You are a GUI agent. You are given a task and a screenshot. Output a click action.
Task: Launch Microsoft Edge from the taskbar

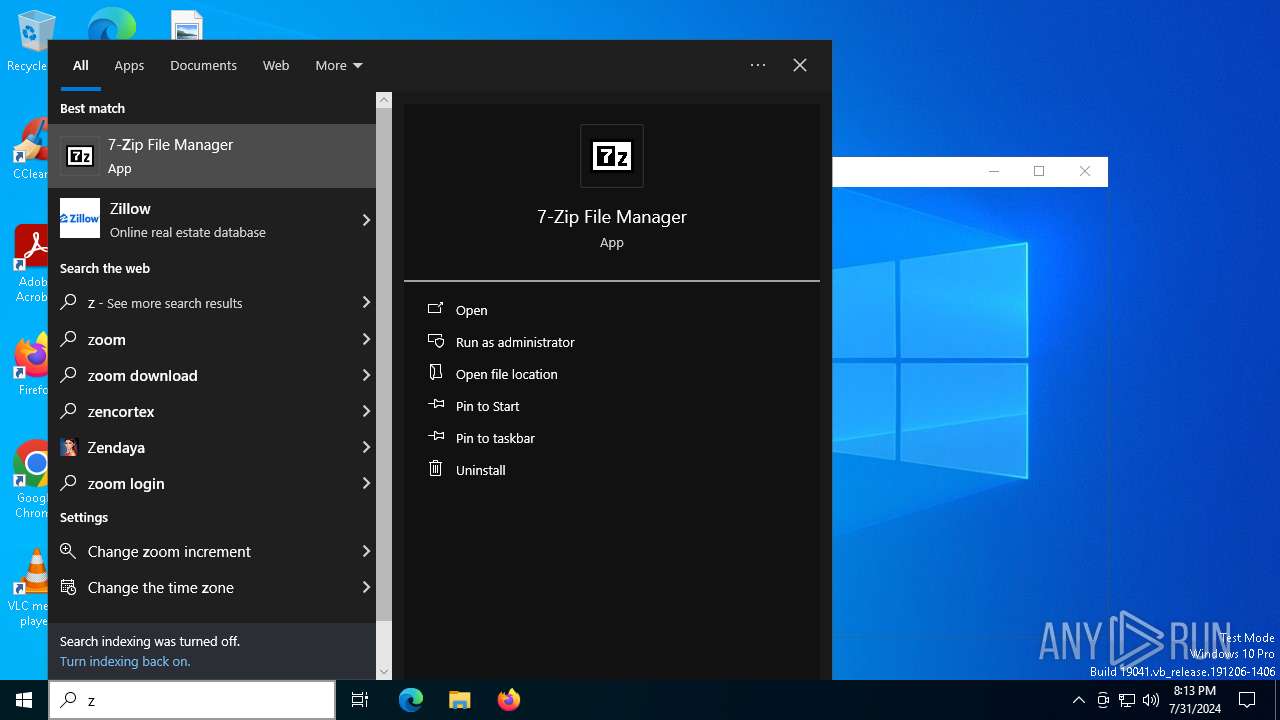tap(411, 700)
